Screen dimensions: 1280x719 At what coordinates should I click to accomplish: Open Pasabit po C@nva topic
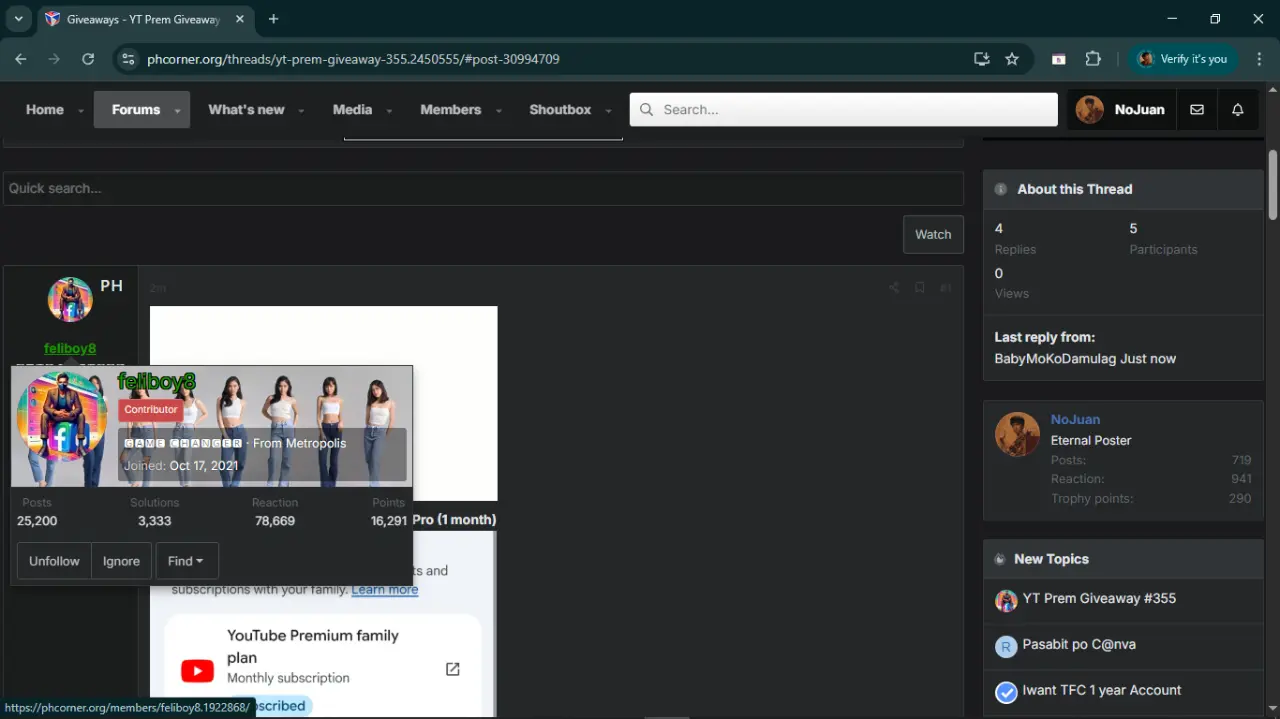[x=1079, y=644]
